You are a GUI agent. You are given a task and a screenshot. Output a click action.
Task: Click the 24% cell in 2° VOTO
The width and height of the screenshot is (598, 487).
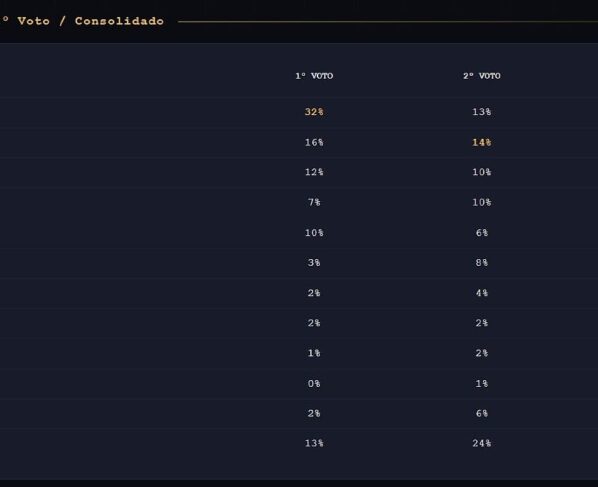pos(482,443)
